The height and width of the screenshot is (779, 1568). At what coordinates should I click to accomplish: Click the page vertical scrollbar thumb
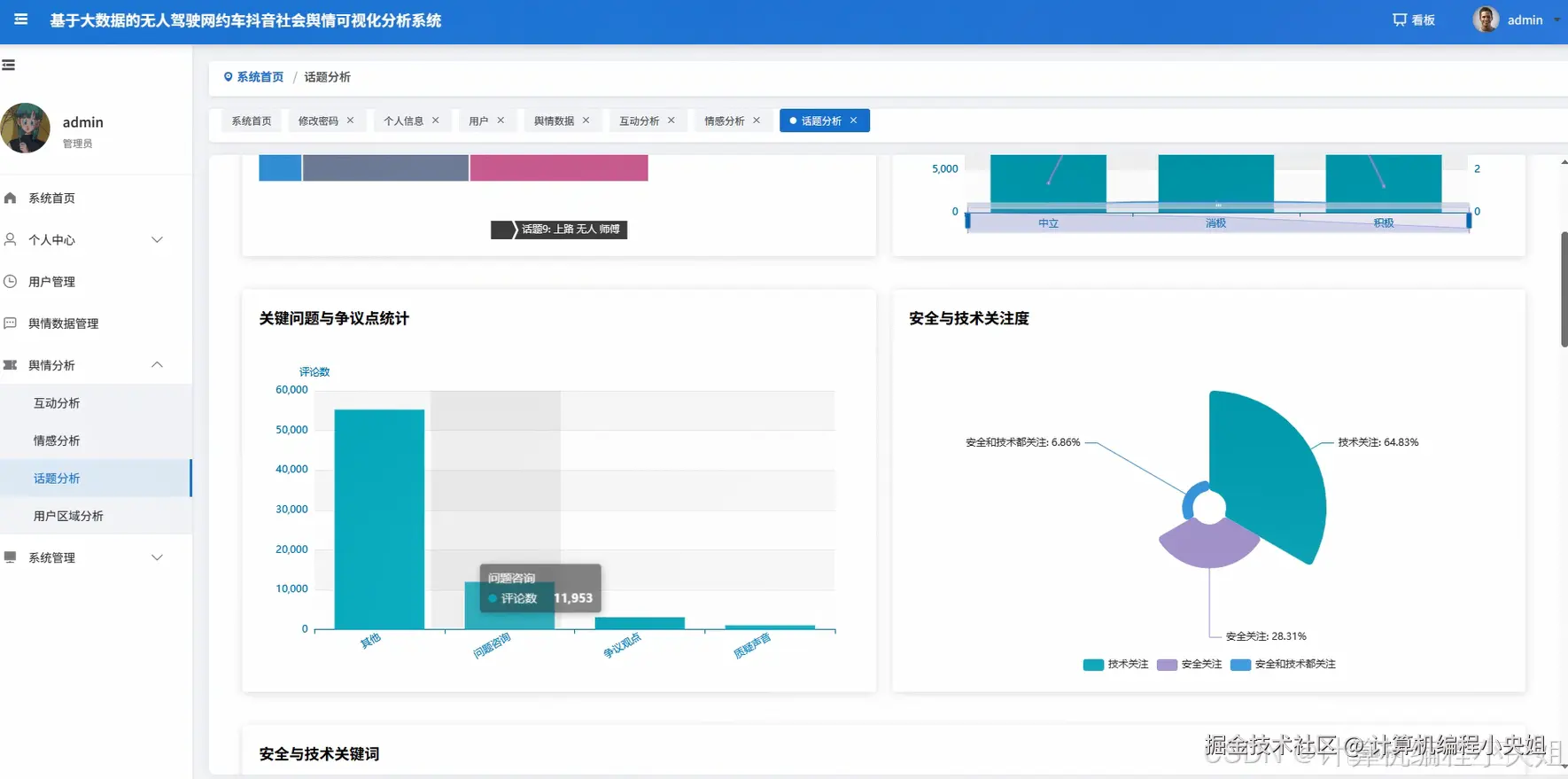click(1564, 289)
